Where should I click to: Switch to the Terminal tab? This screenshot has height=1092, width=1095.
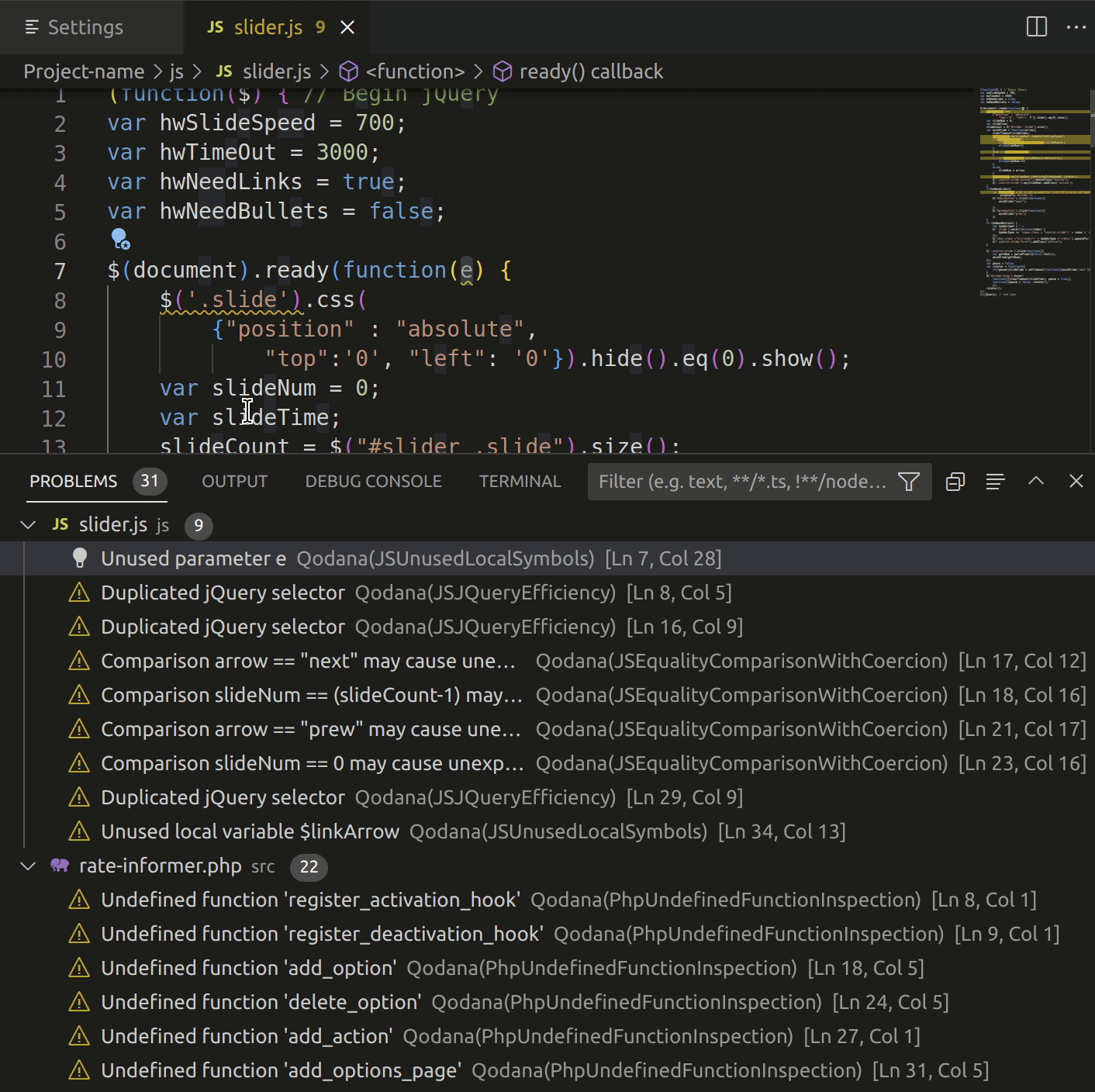click(x=520, y=481)
